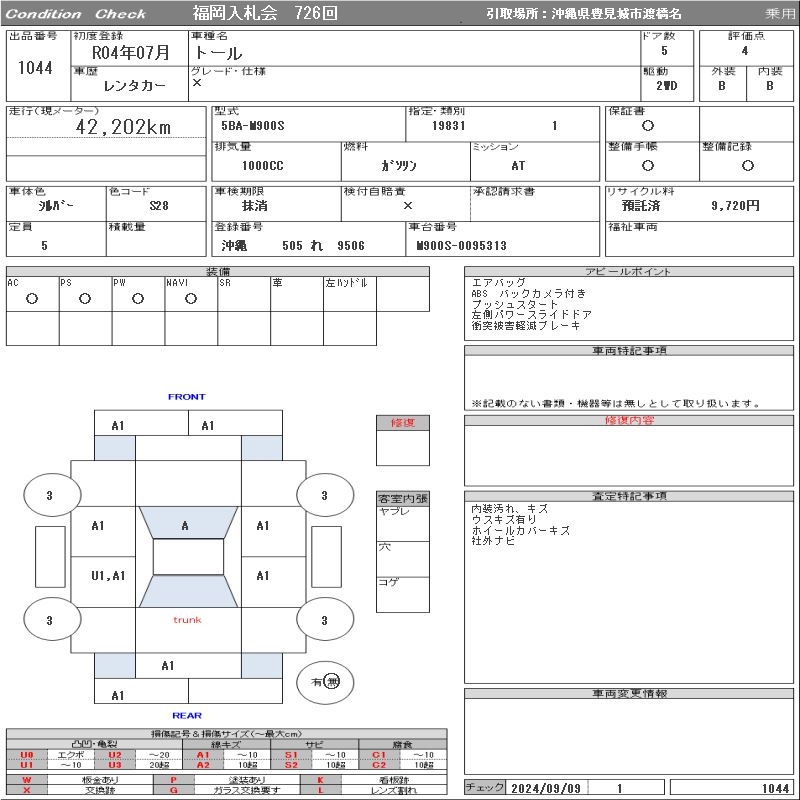This screenshot has width=800, height=800.
Task: Click the 保証書 circle mark
Action: click(x=648, y=126)
